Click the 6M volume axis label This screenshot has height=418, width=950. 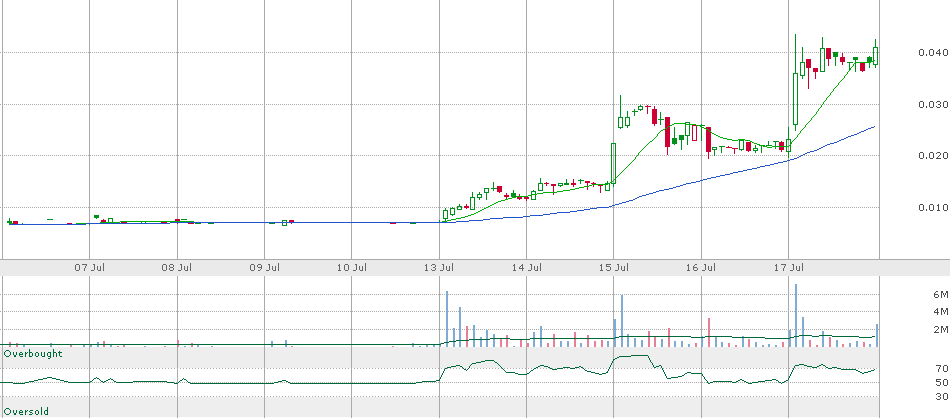tap(940, 295)
